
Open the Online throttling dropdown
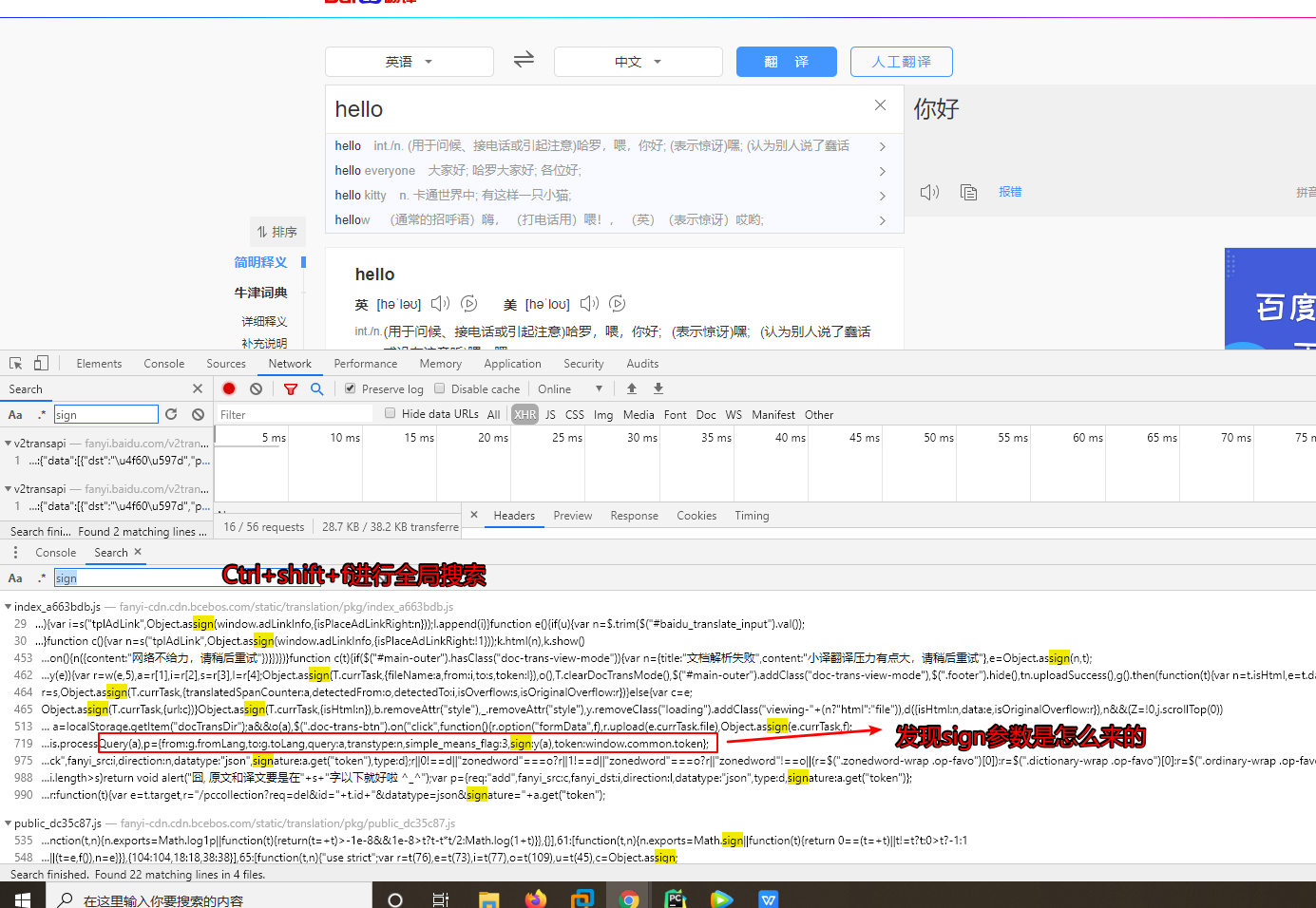(568, 388)
